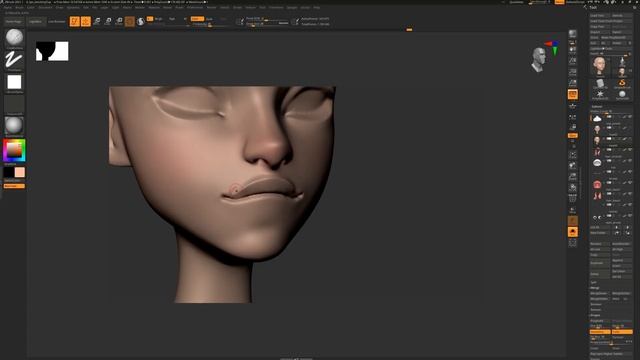Render with the BPR icon
The image size is (640, 360).
click(x=573, y=34)
